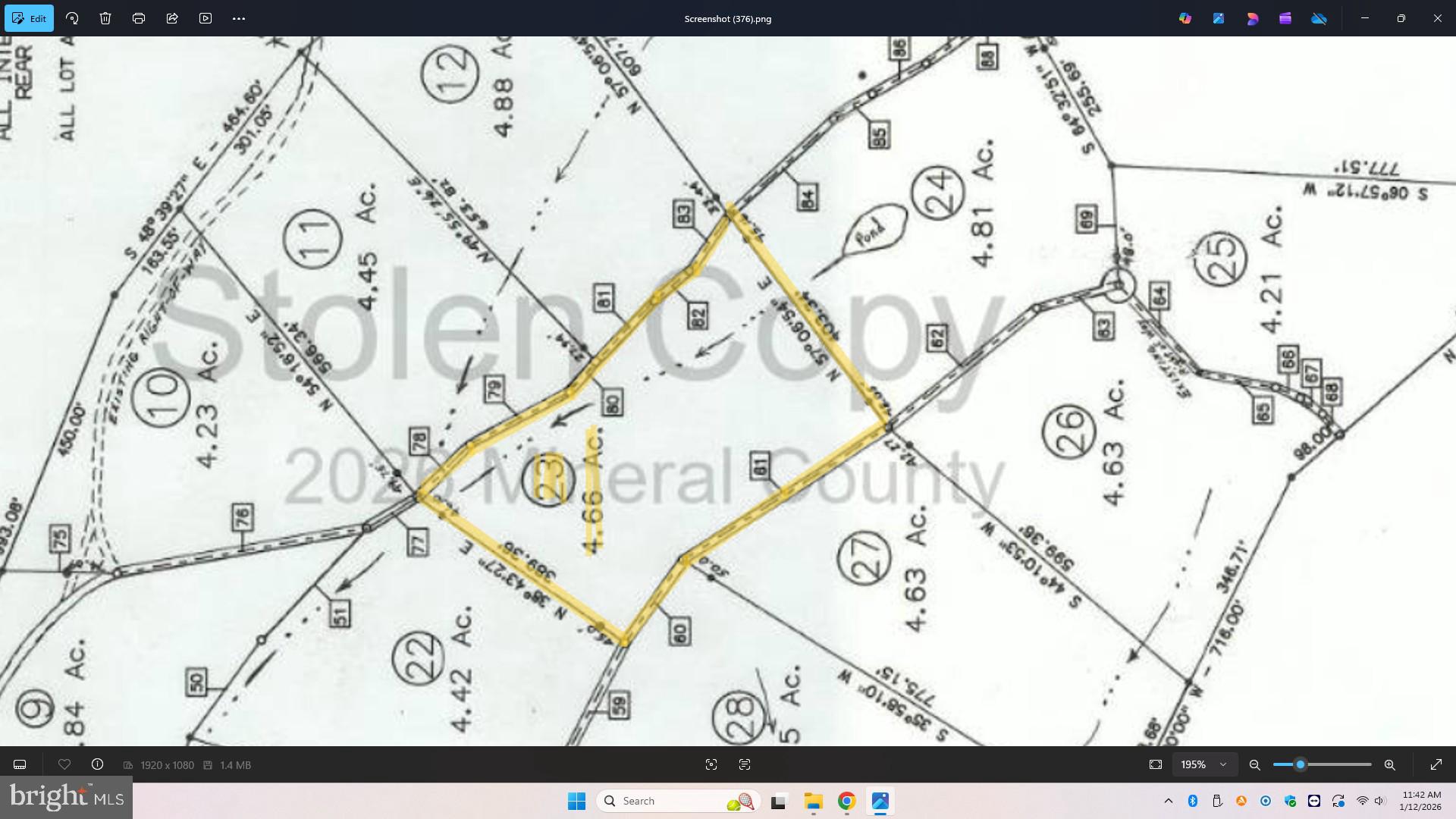Open the 195% zoom level dropdown

pos(1204,764)
